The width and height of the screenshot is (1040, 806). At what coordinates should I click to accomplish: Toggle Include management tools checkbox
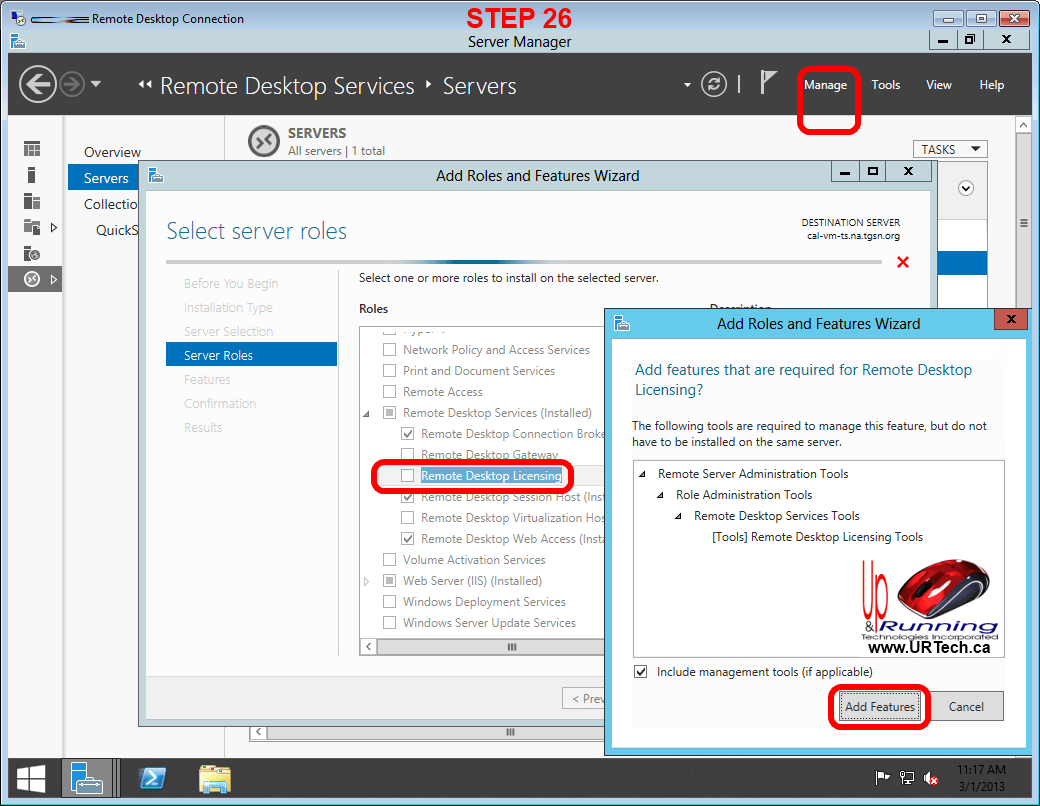click(x=641, y=672)
